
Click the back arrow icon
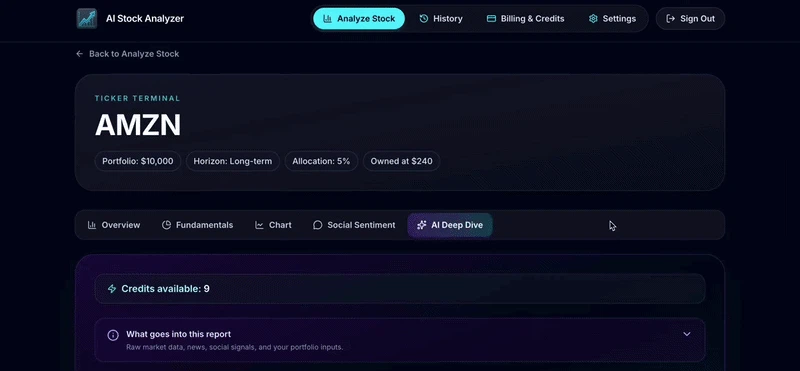pos(80,54)
